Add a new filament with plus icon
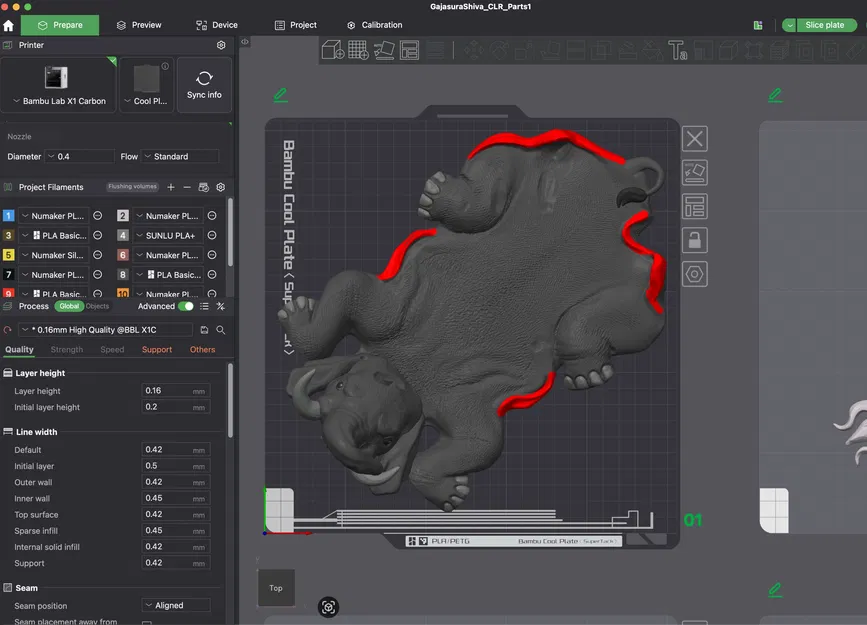Screen dimensions: 867x625 [x=171, y=187]
